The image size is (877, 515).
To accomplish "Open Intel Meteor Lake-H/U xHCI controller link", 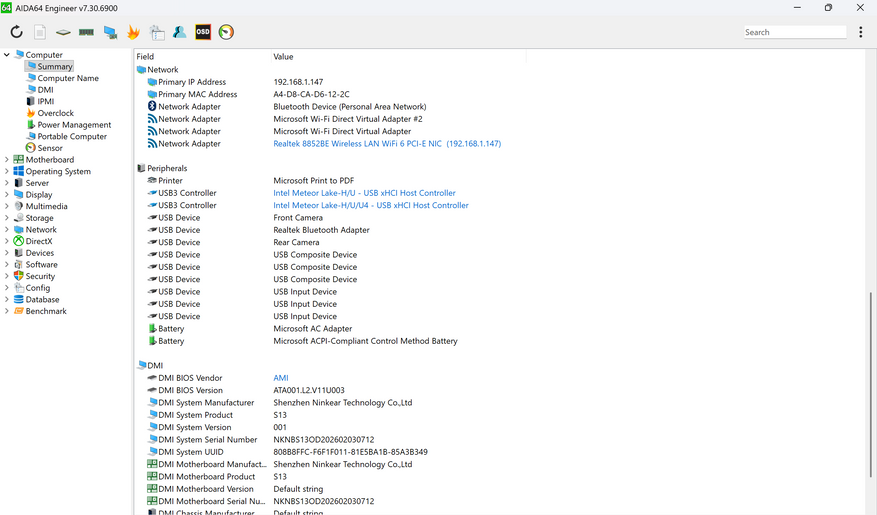I will click(364, 193).
